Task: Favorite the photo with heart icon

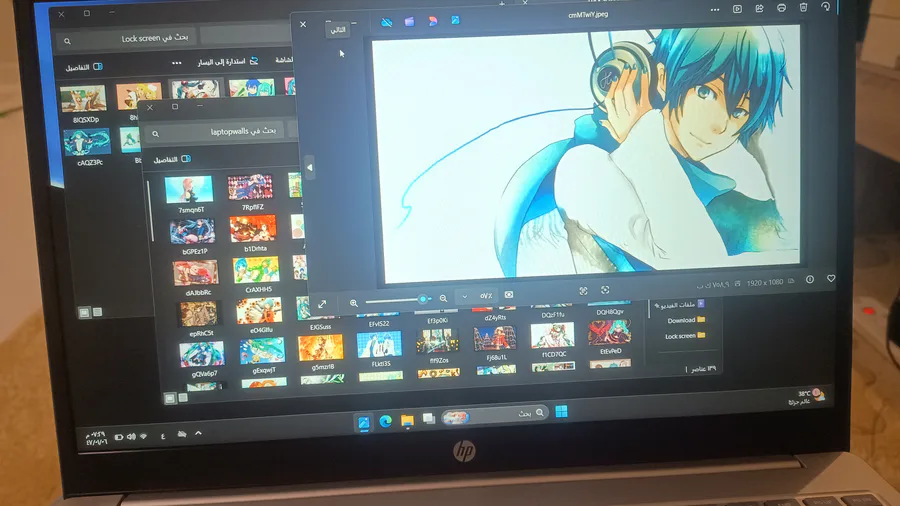Action: pyautogui.click(x=831, y=278)
